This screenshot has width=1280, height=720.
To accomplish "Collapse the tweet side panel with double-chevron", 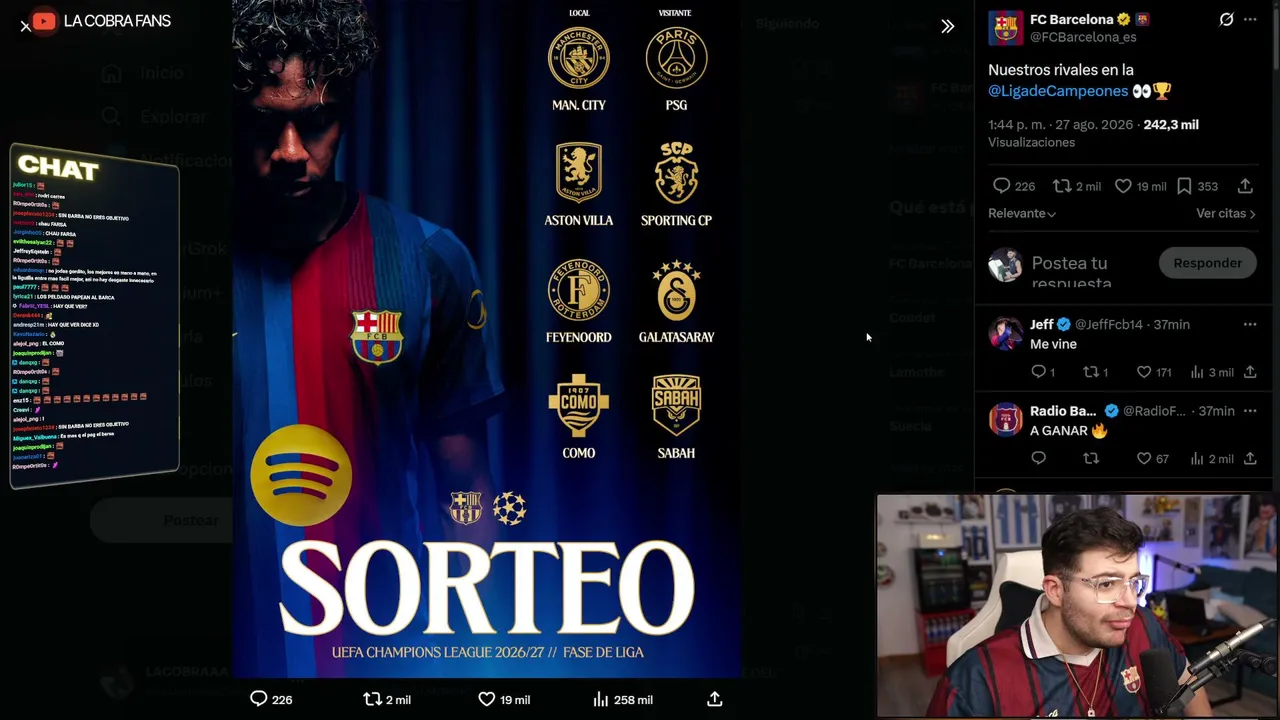I will 948,26.
